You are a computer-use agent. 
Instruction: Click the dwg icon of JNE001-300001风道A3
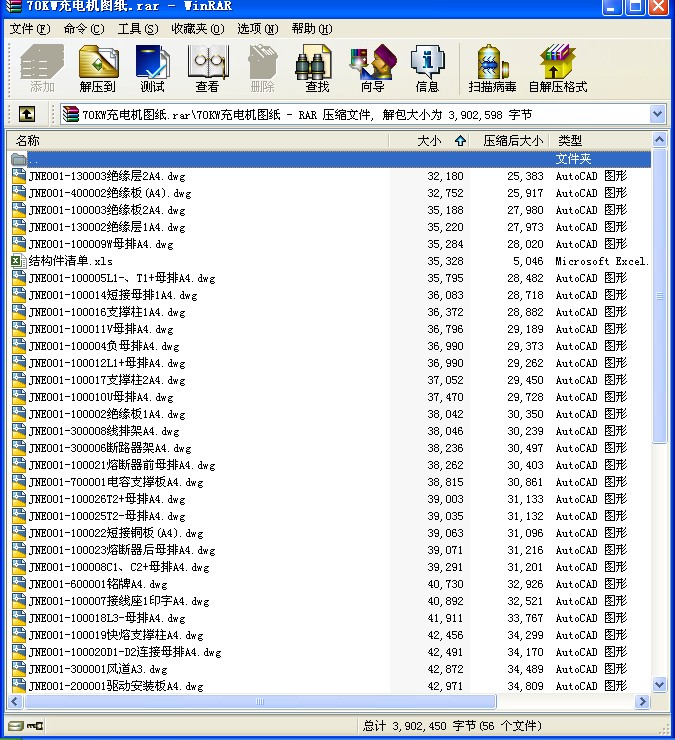(18, 669)
